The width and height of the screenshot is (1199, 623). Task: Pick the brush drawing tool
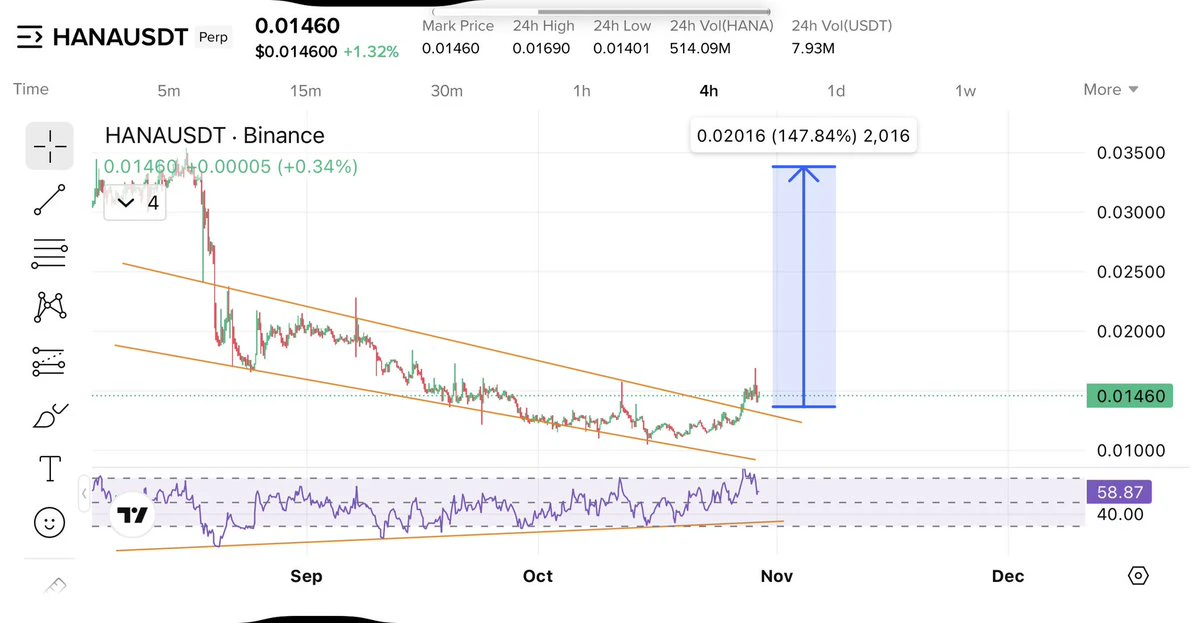(x=50, y=416)
